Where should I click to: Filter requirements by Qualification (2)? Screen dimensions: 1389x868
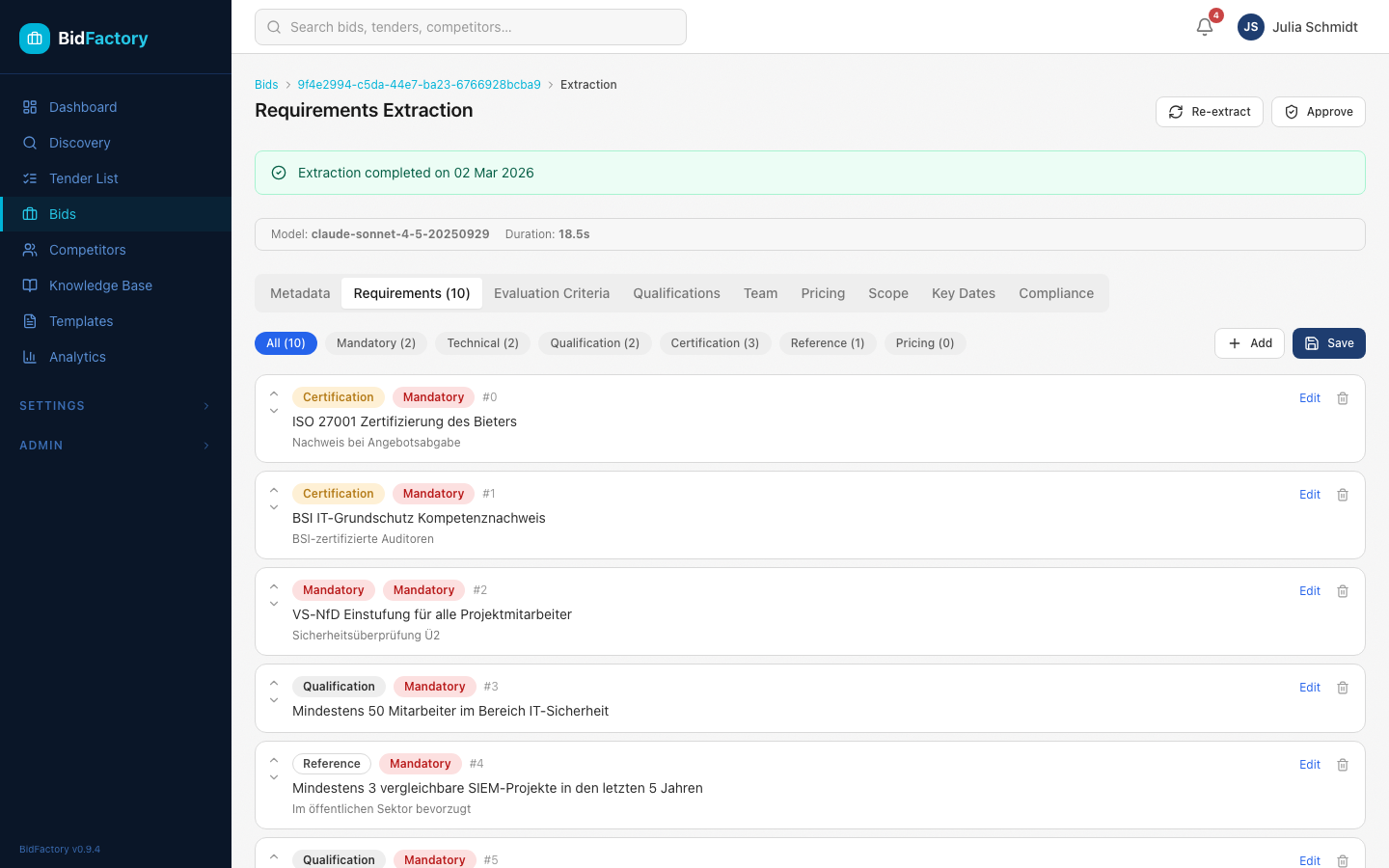(595, 343)
